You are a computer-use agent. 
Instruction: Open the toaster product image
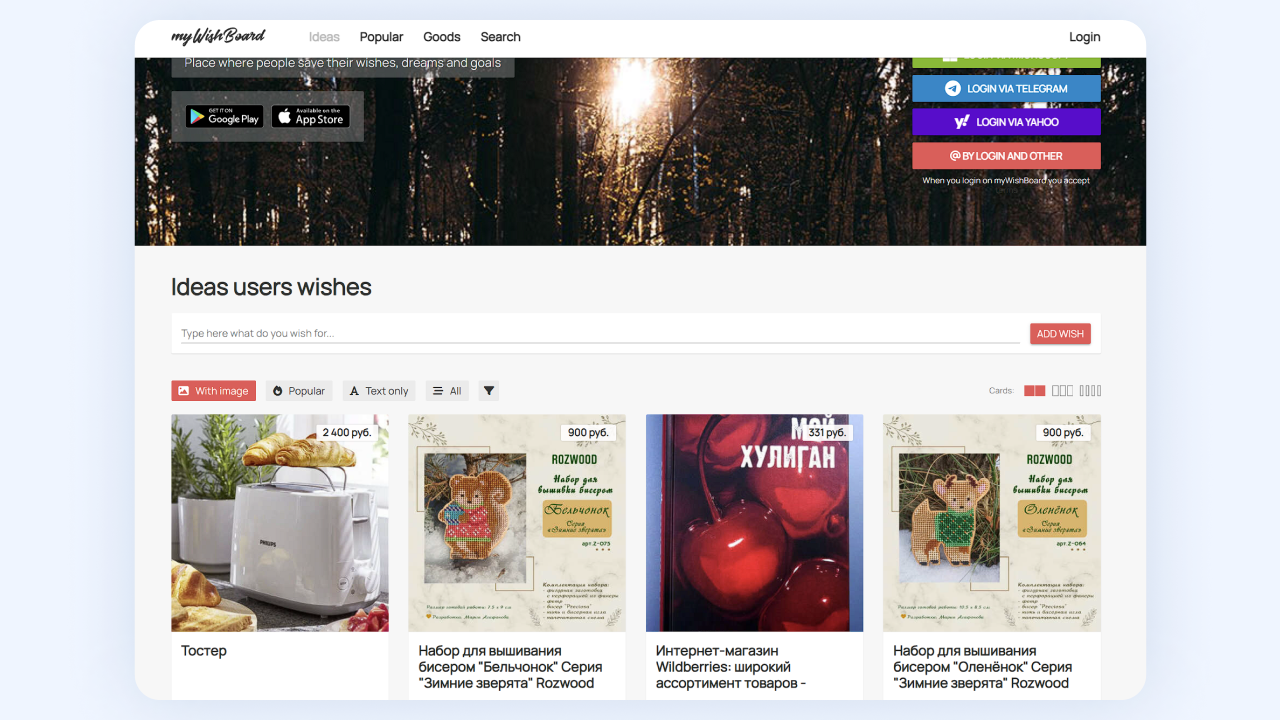(x=280, y=523)
